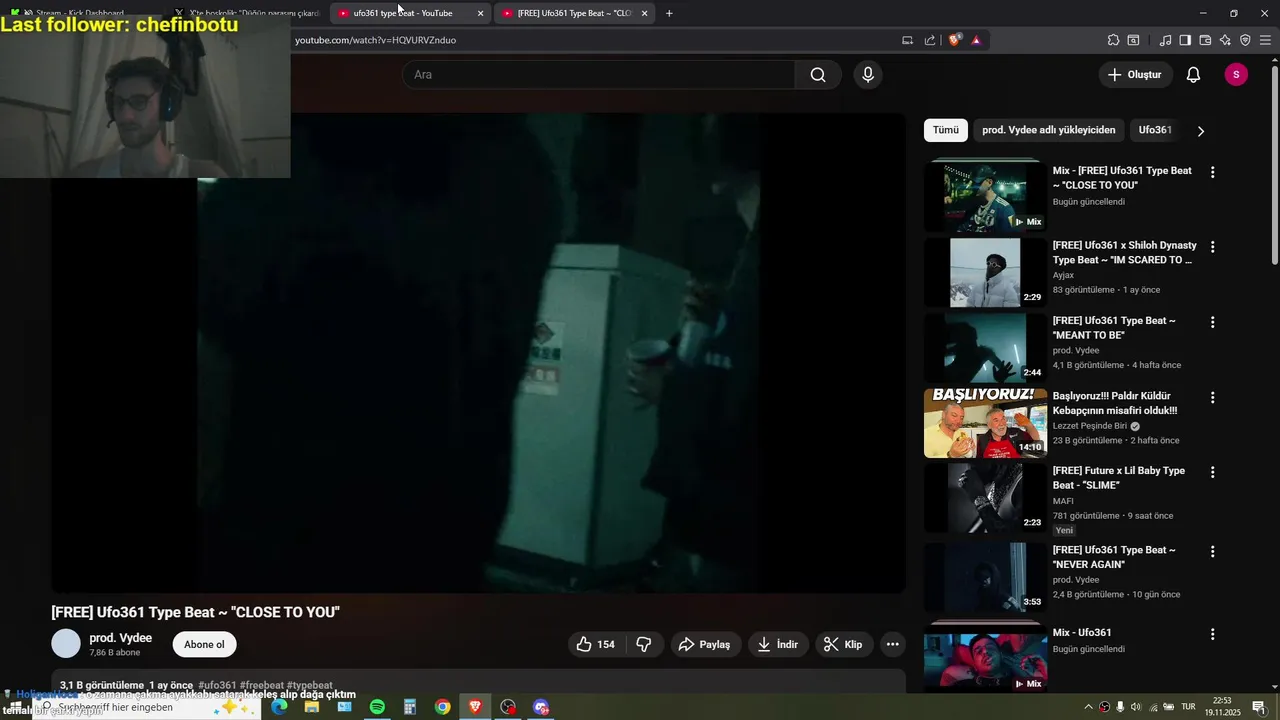
Task: Toggle the Brave sidebar panel icon
Action: click(x=1185, y=40)
